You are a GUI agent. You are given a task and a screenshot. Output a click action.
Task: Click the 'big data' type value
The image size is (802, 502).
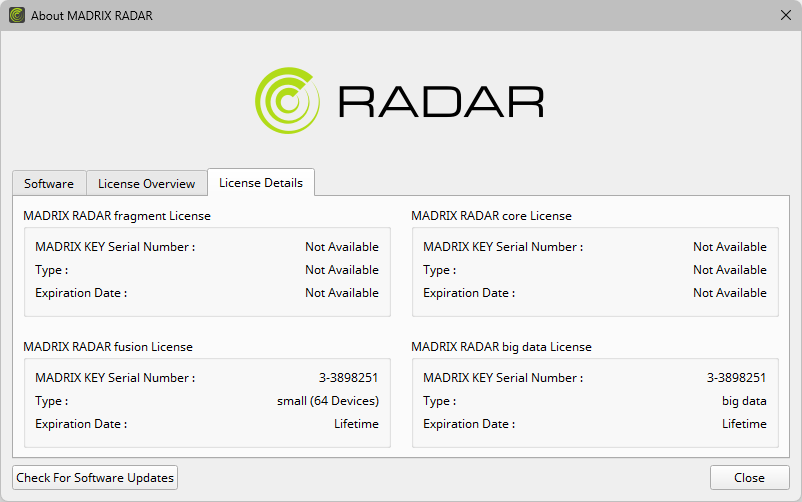coord(744,401)
